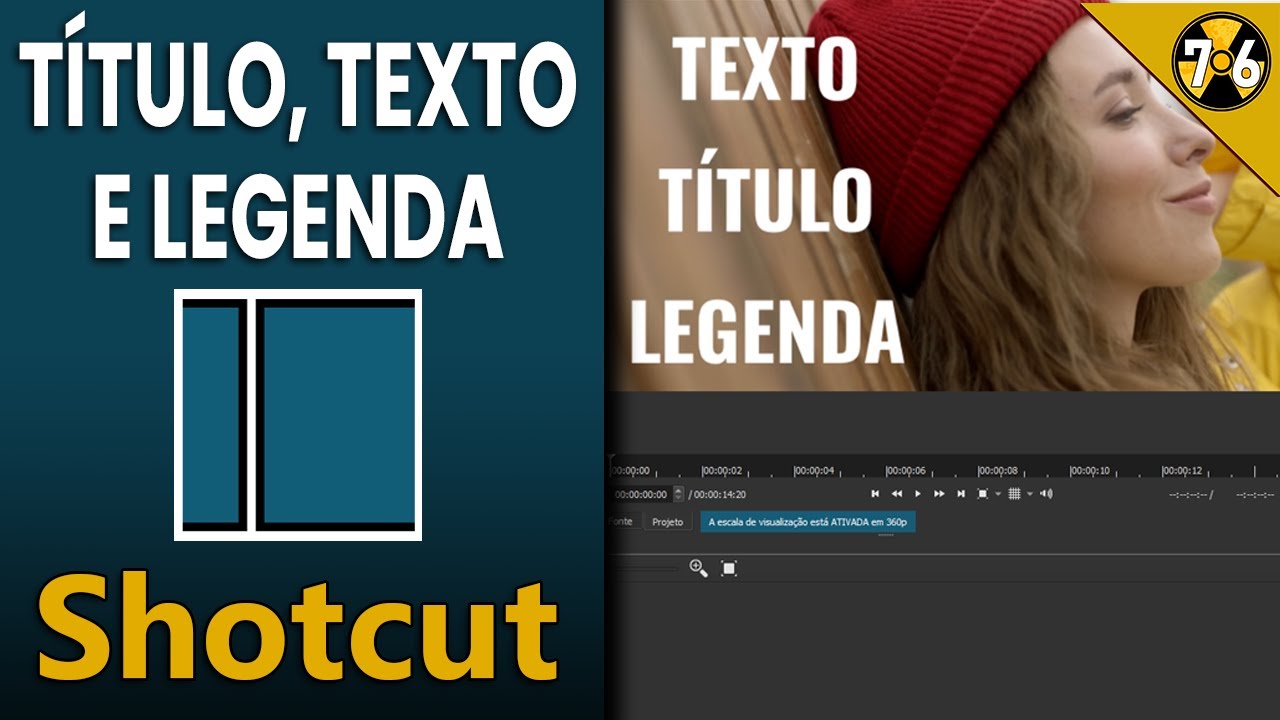The height and width of the screenshot is (720, 1280).
Task: Click the fast-forward playback button
Action: [939, 494]
